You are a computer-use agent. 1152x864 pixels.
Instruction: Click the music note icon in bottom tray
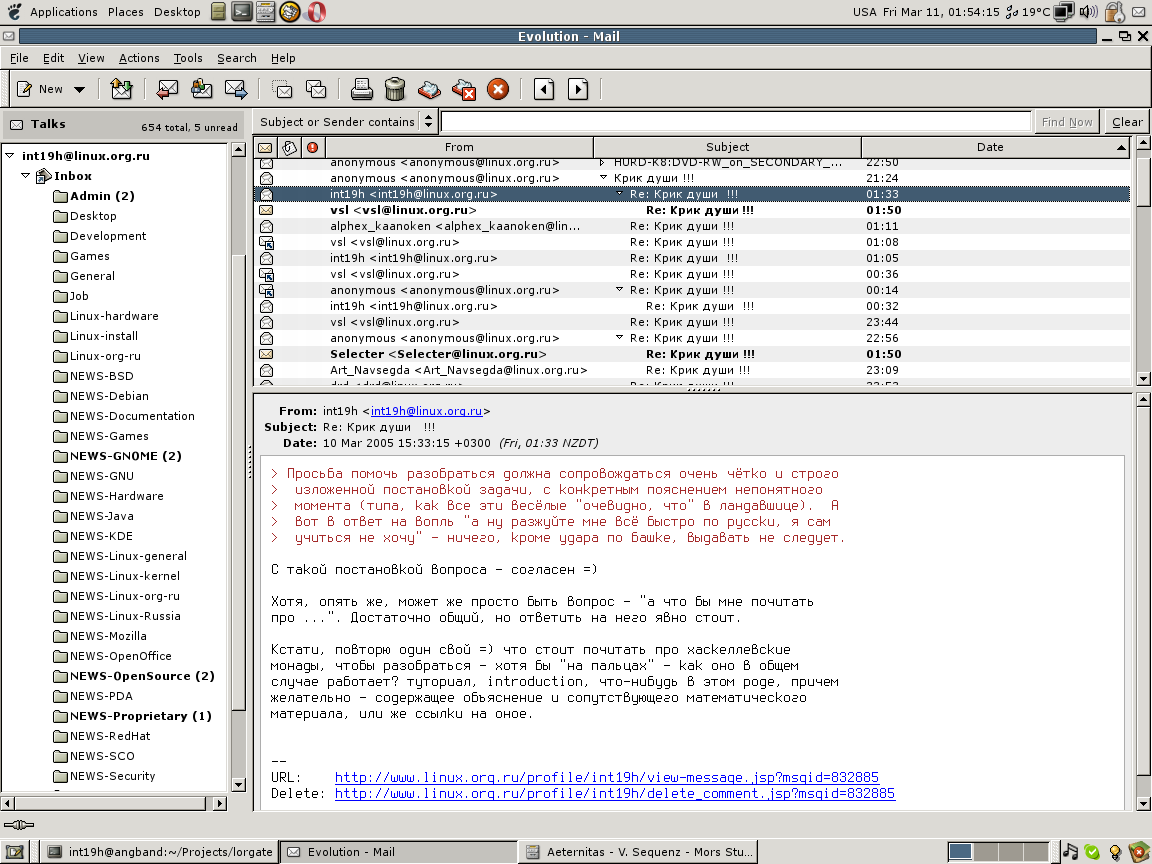pyautogui.click(x=1070, y=852)
